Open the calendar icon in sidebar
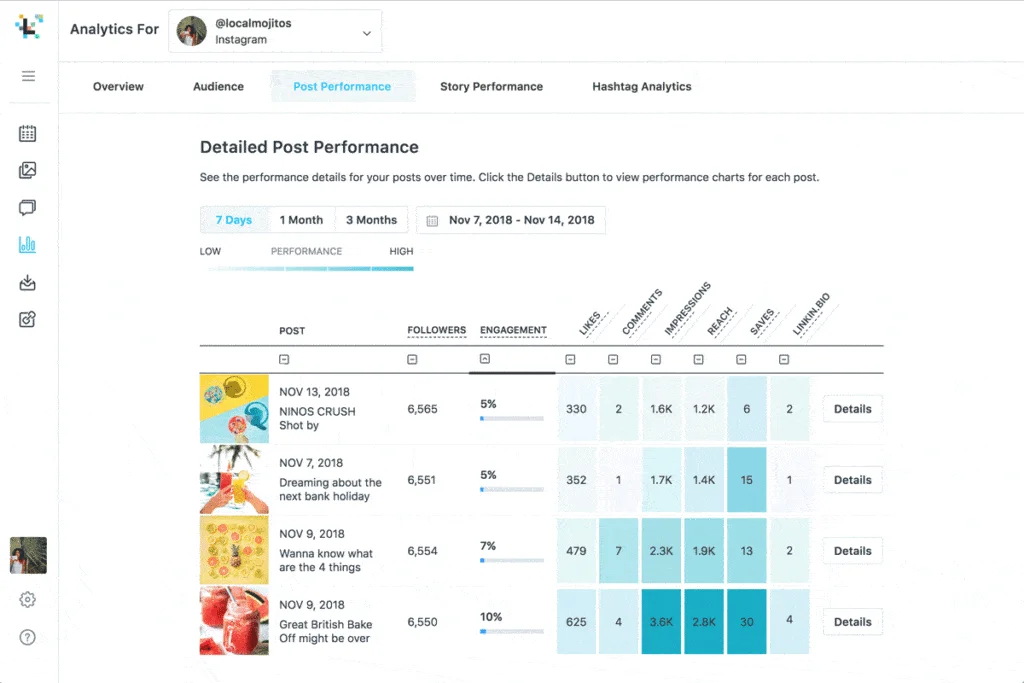Screen dimensions: 1024x683 28,133
